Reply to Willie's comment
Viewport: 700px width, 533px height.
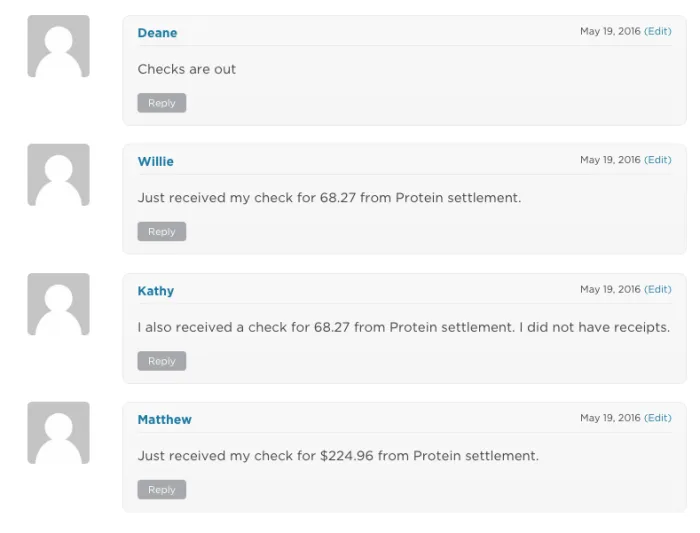[x=161, y=232]
